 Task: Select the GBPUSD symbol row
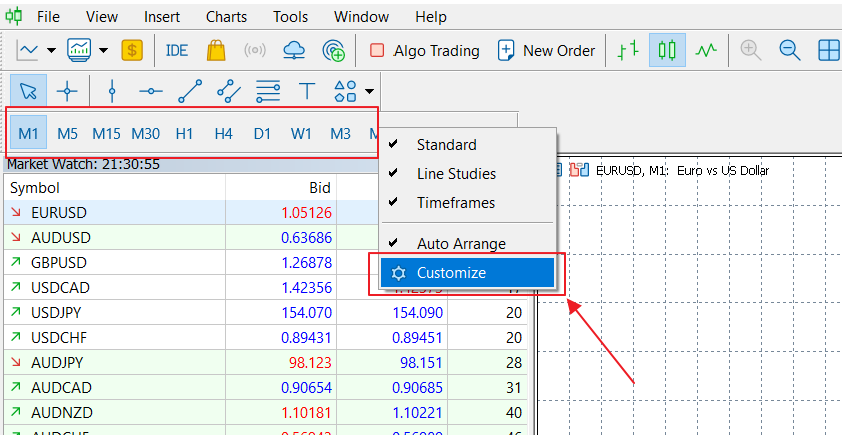(x=59, y=263)
